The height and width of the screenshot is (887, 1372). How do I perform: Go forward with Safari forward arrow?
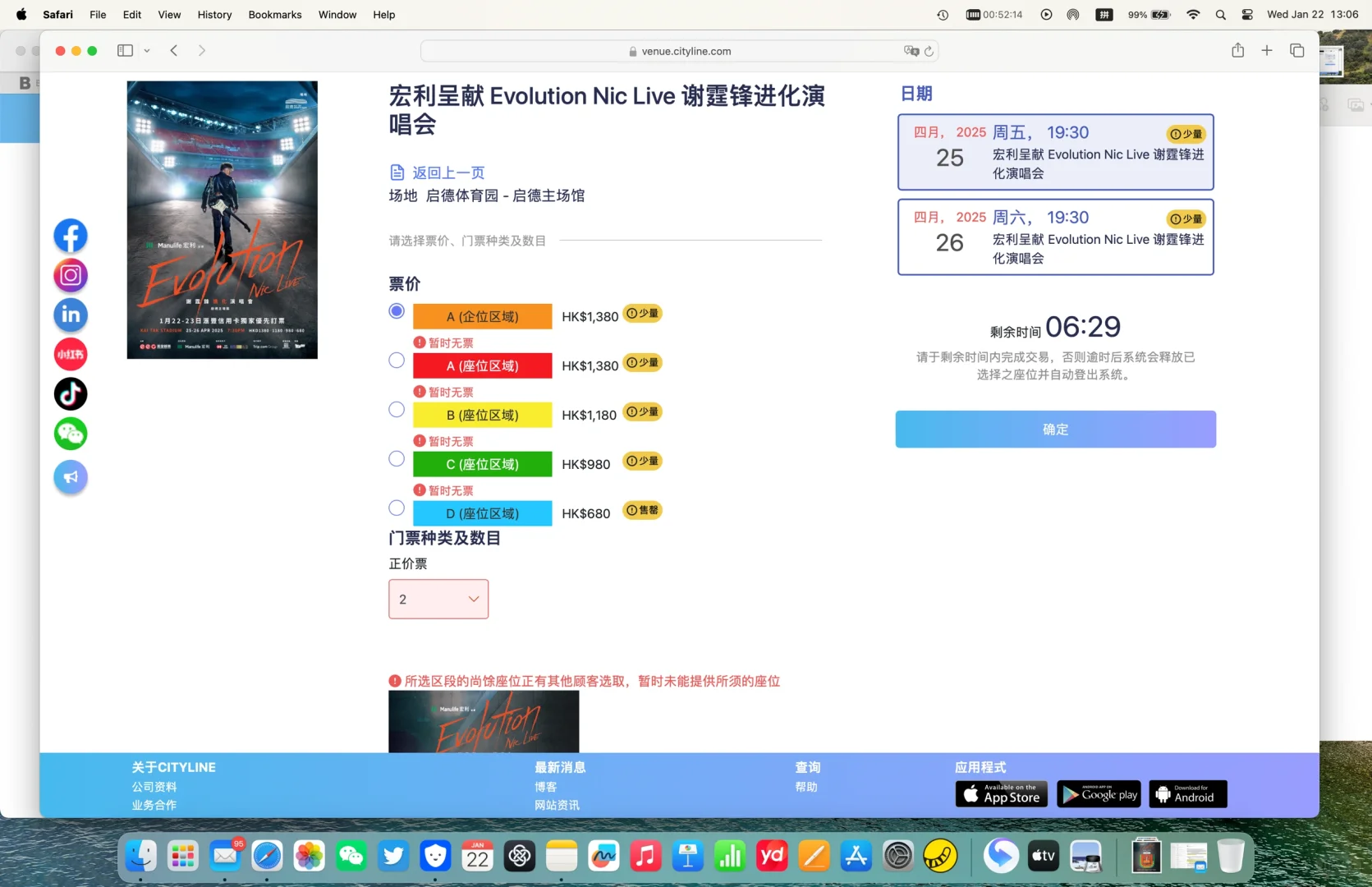(x=202, y=51)
